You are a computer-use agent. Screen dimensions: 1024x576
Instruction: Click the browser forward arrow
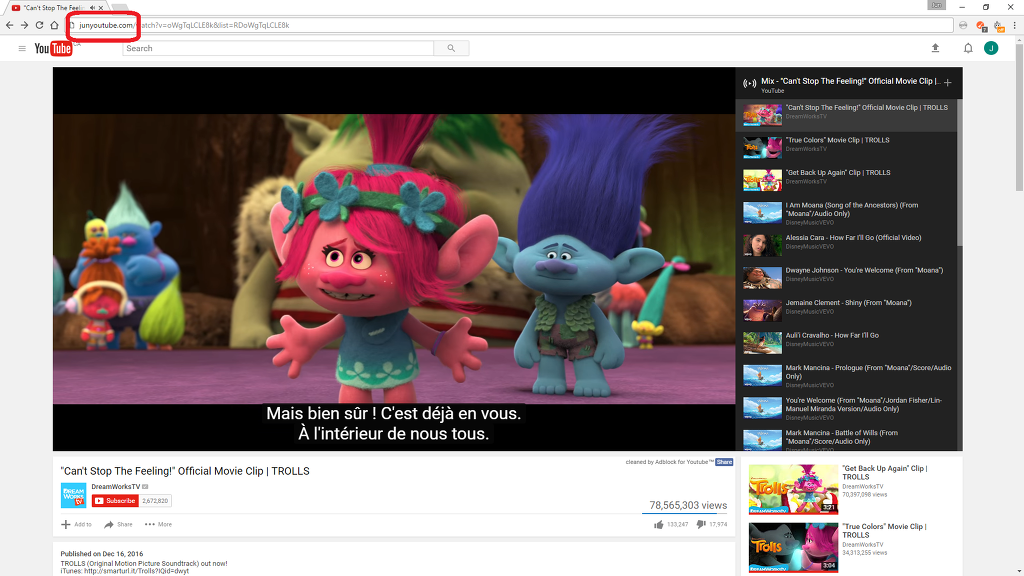24,25
